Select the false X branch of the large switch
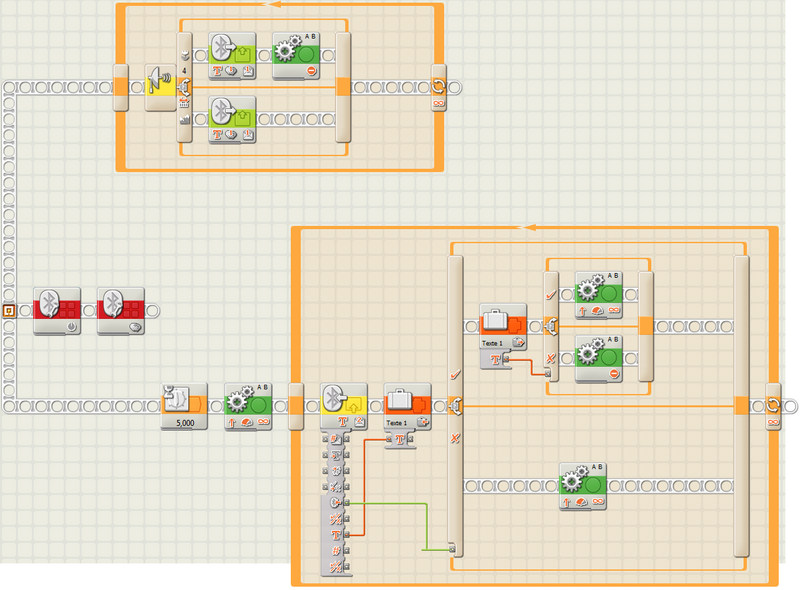 455,439
